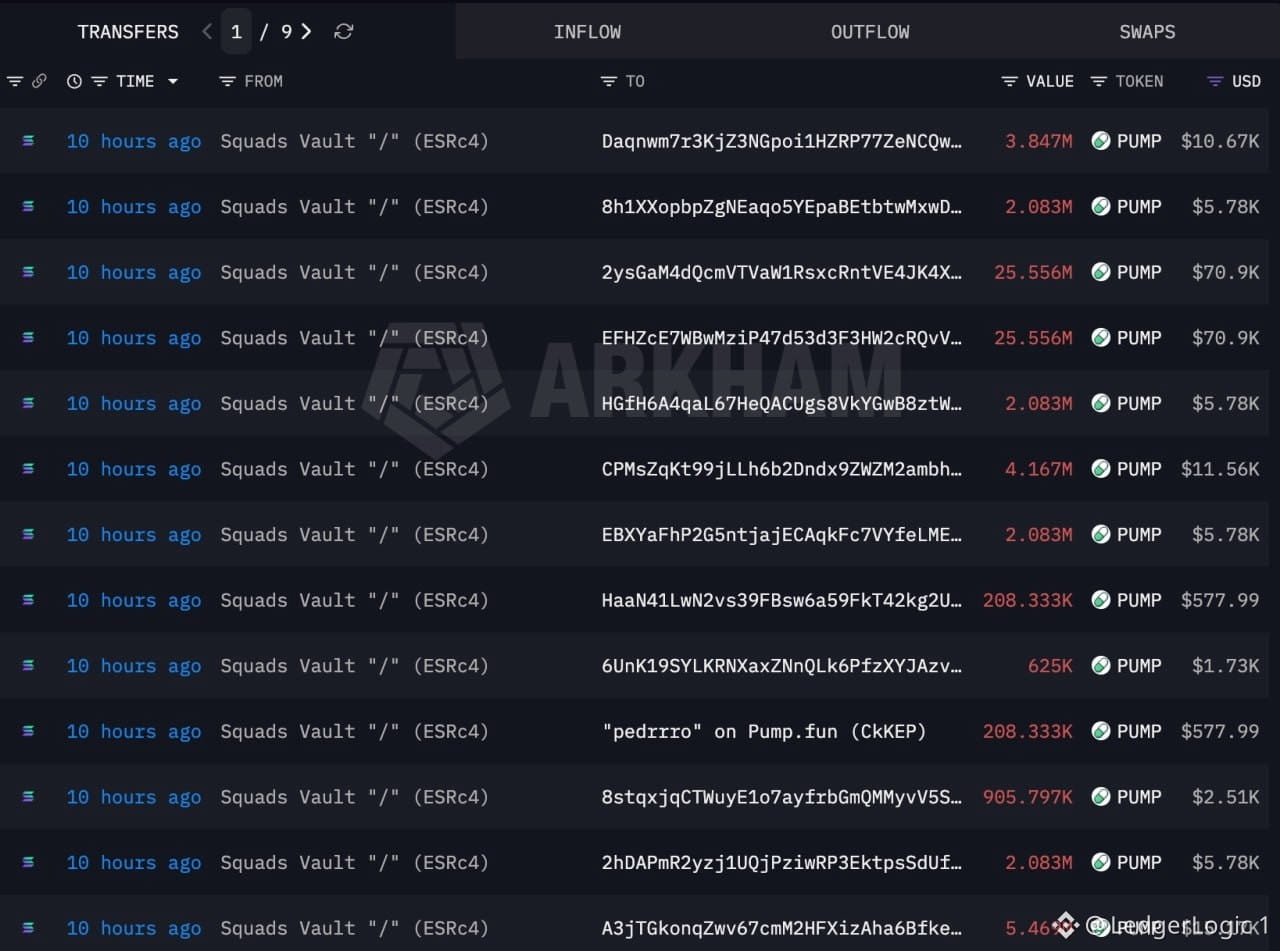Switch to the INFLOW tab
The height and width of the screenshot is (951, 1280).
[587, 32]
